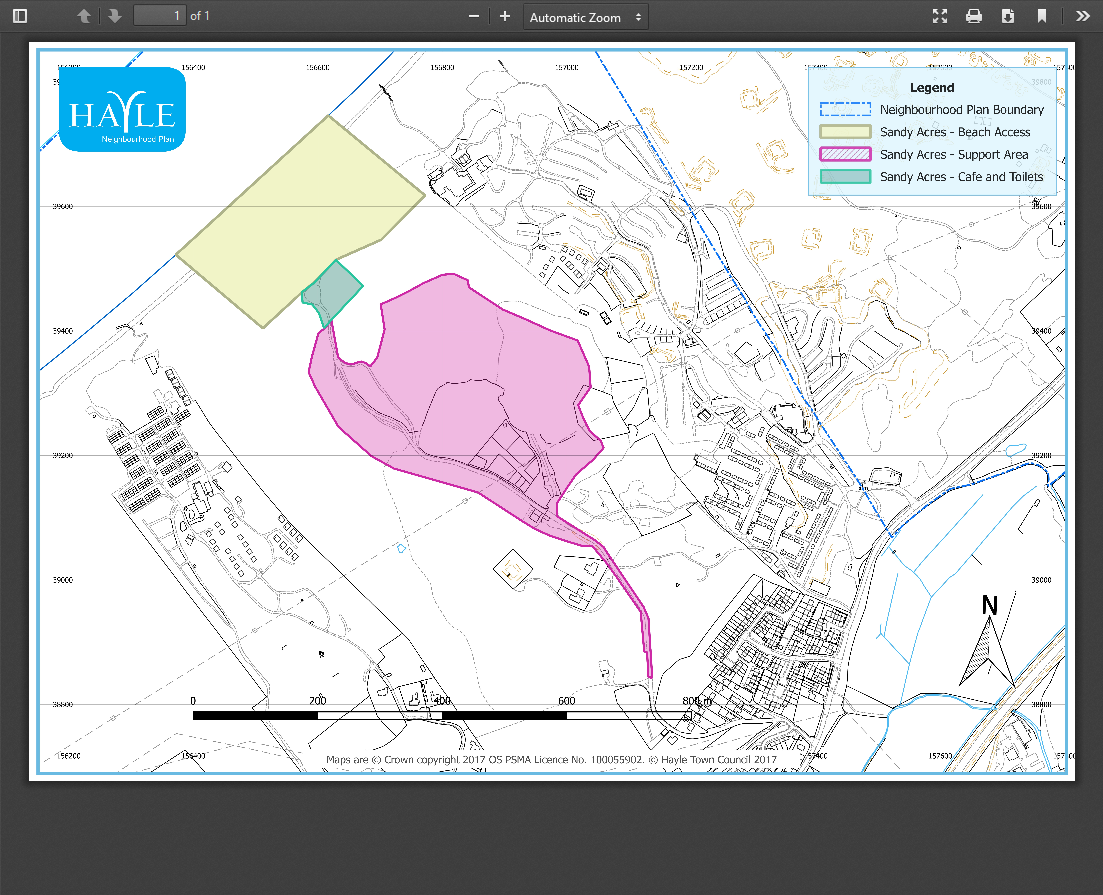Screen dimensions: 1103x895
Task: Click the current view bookmark icon
Action: point(1042,16)
